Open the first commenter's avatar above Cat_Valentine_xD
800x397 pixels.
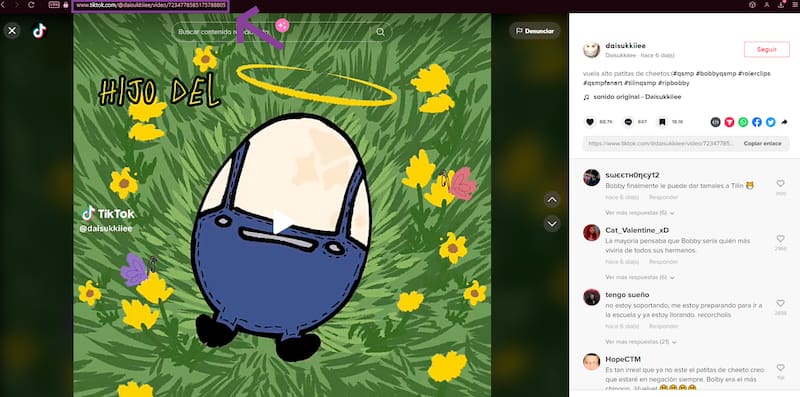591,178
